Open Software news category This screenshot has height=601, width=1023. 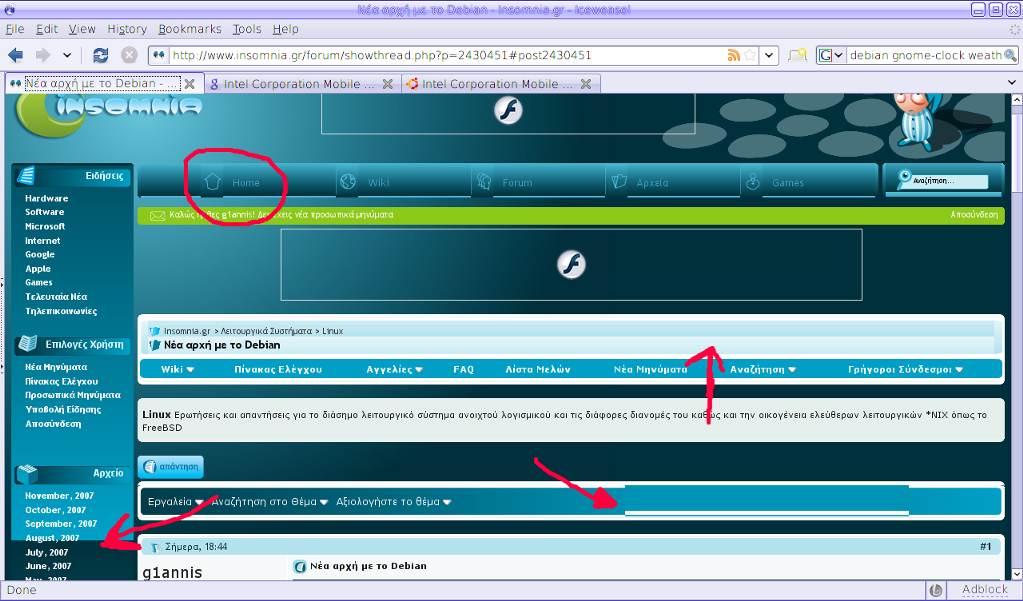[44, 212]
